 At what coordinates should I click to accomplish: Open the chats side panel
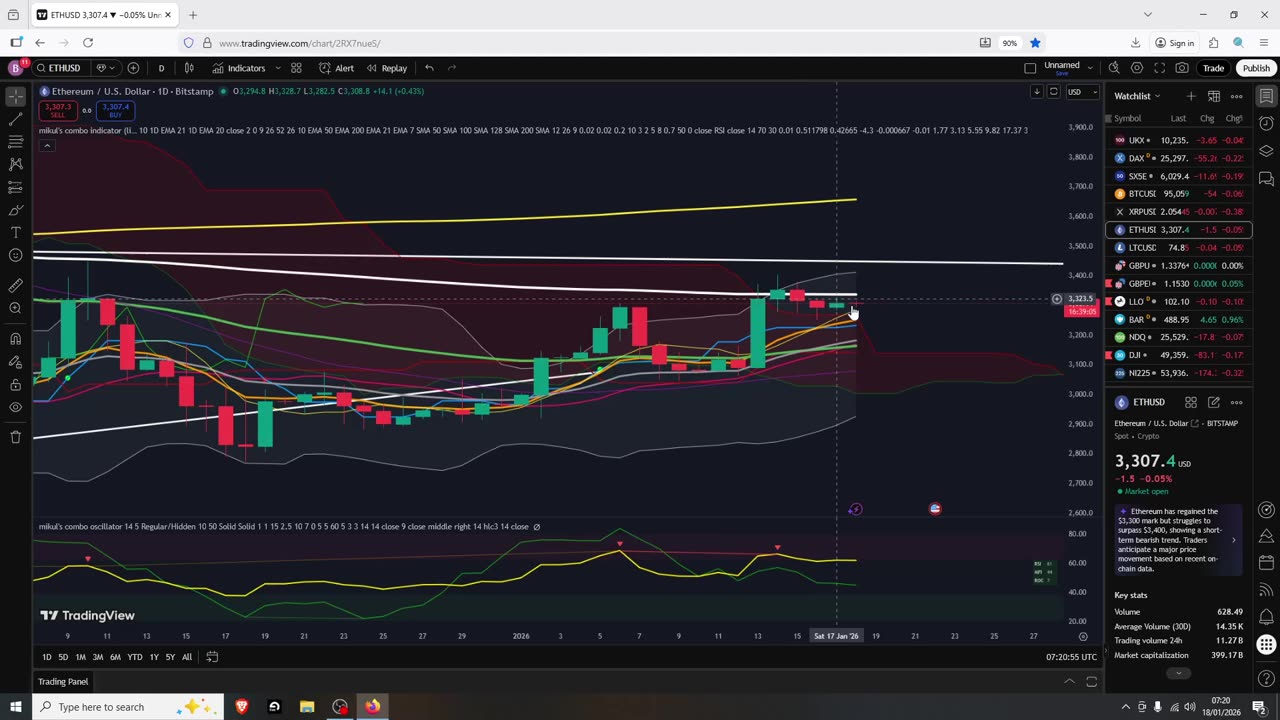click(1266, 179)
